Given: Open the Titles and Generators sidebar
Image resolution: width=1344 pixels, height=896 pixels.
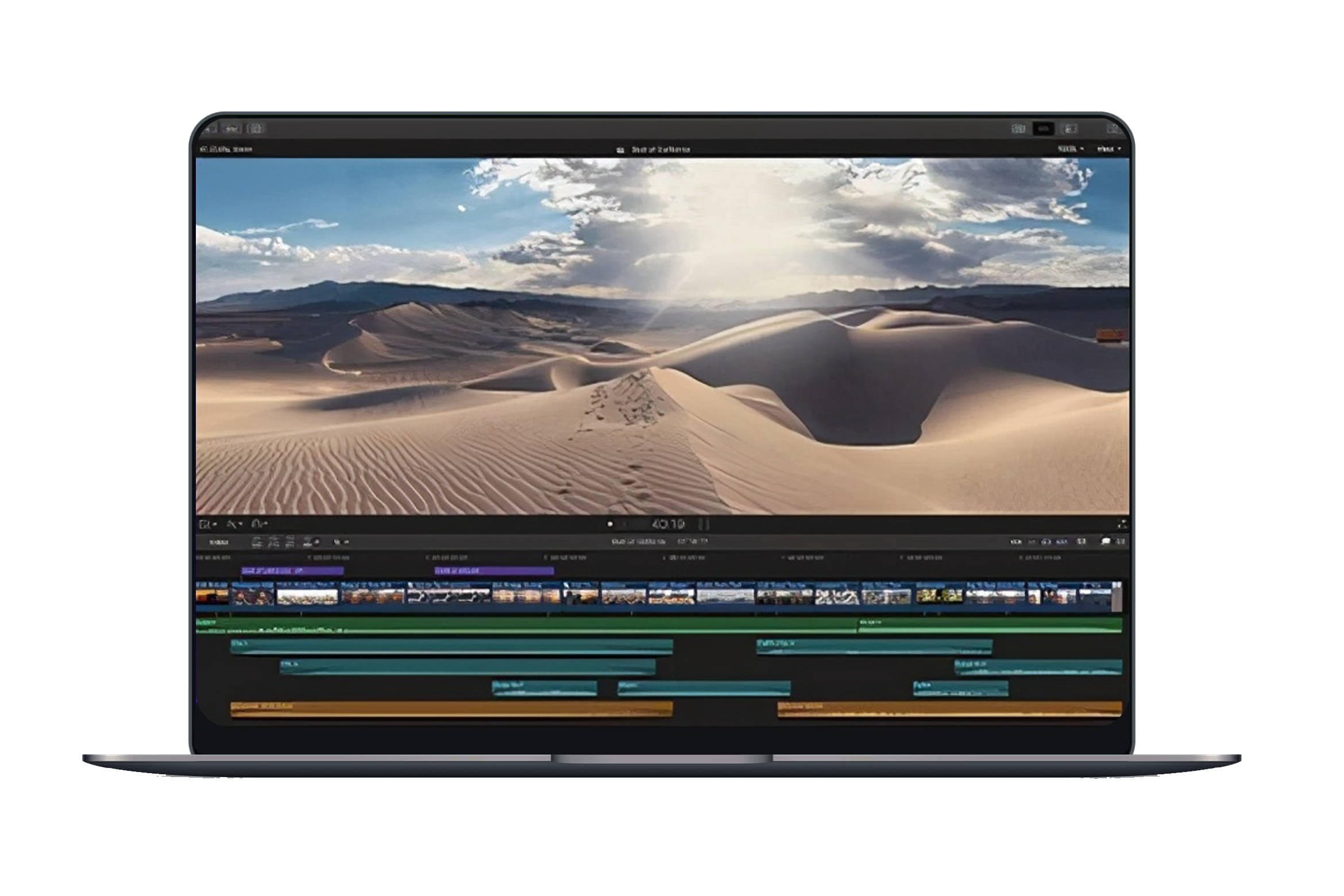Looking at the screenshot, I should (x=256, y=129).
